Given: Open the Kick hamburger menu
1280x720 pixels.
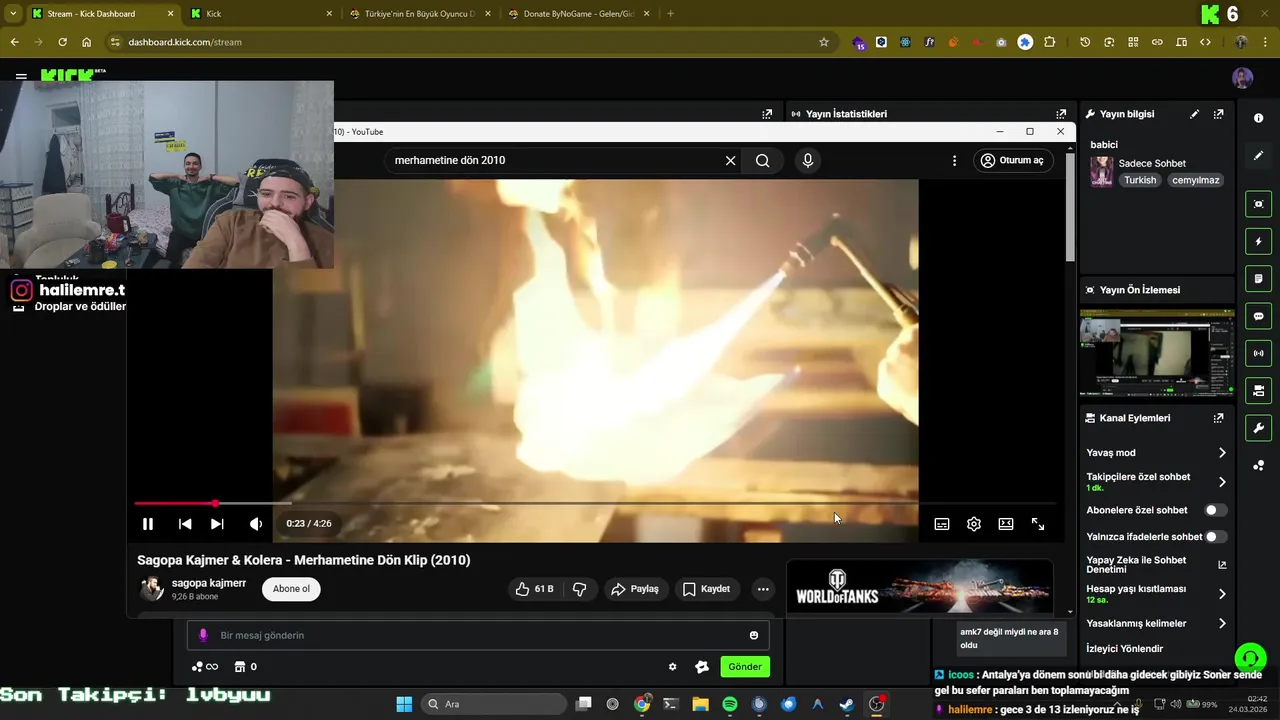Looking at the screenshot, I should click(21, 76).
